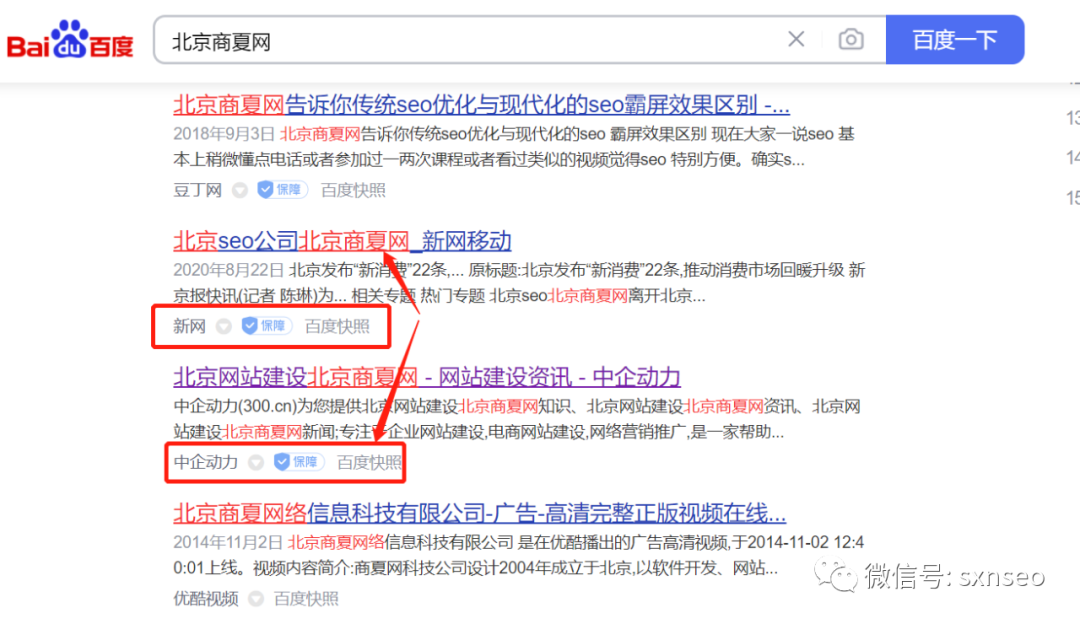Open 百度快照 for the 新网 result

click(x=338, y=326)
